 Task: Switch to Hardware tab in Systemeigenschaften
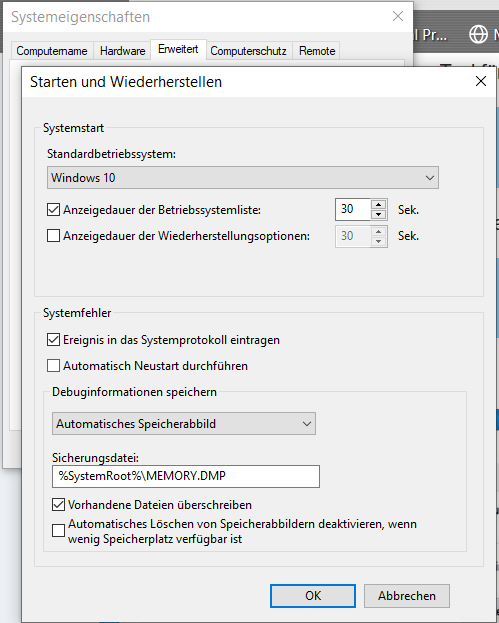pos(122,51)
